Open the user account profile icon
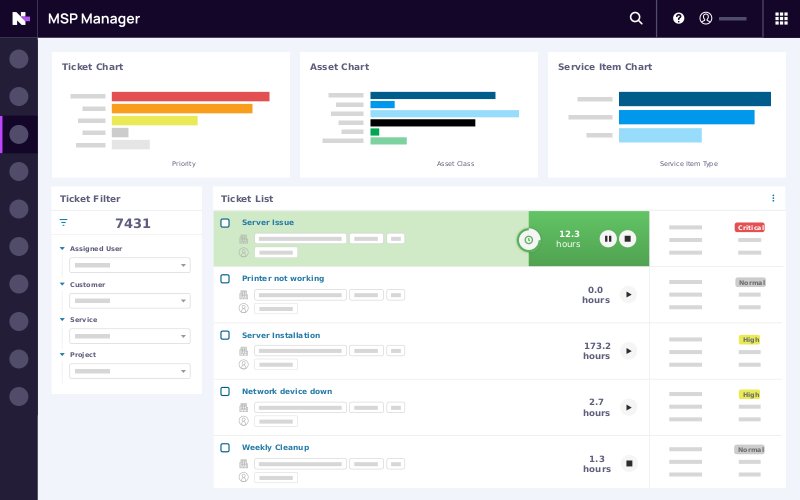 coord(706,18)
